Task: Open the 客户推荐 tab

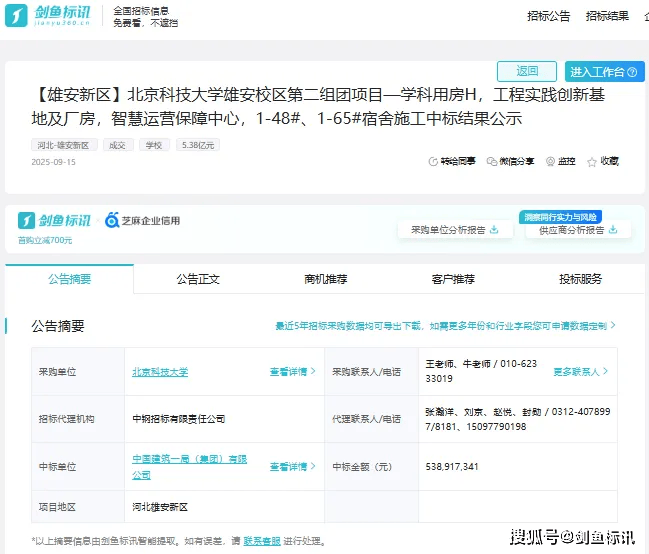Action: point(453,279)
